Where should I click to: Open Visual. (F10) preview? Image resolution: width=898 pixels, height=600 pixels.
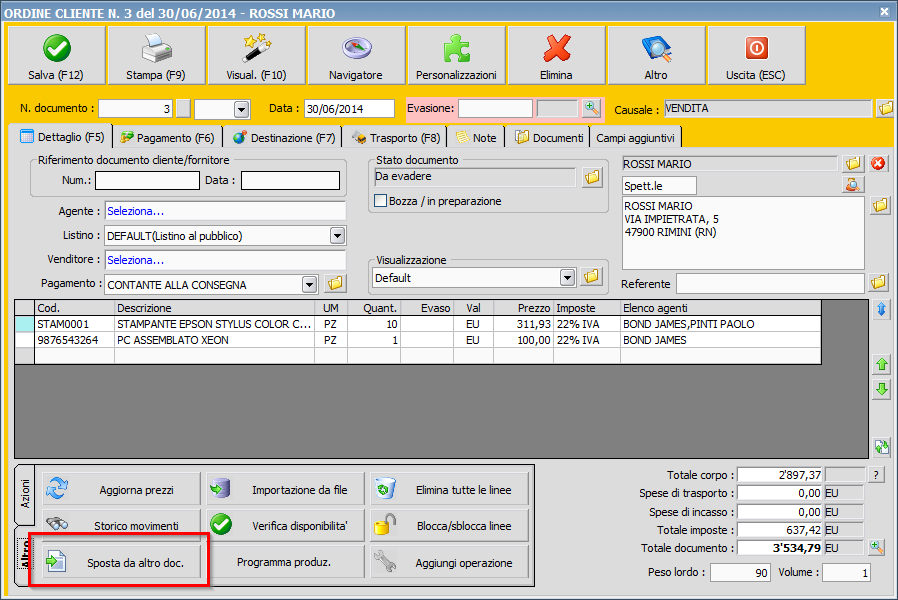pyautogui.click(x=256, y=55)
